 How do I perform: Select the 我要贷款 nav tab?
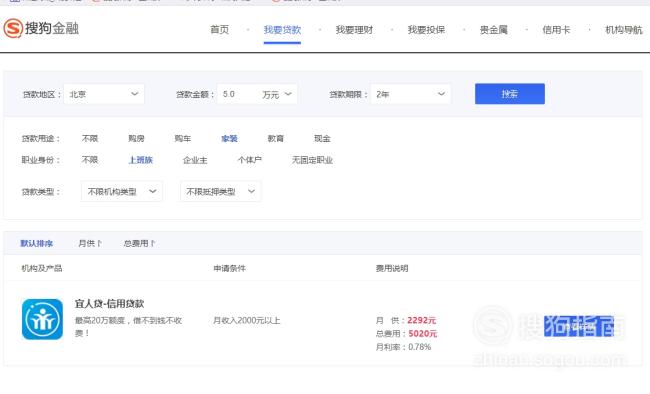click(282, 30)
